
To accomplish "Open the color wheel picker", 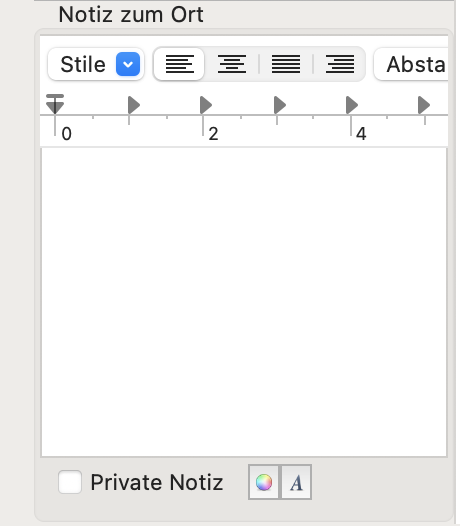I will [x=264, y=482].
